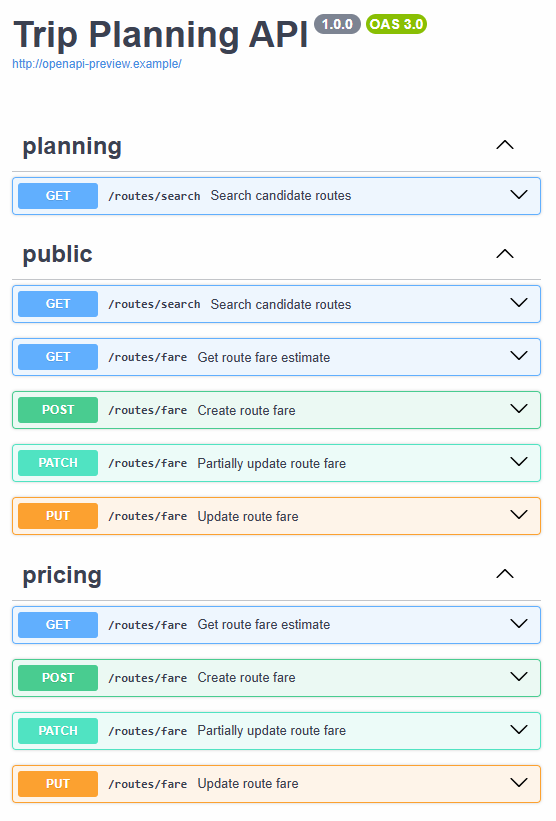Collapse the planning section chevron

tap(505, 145)
